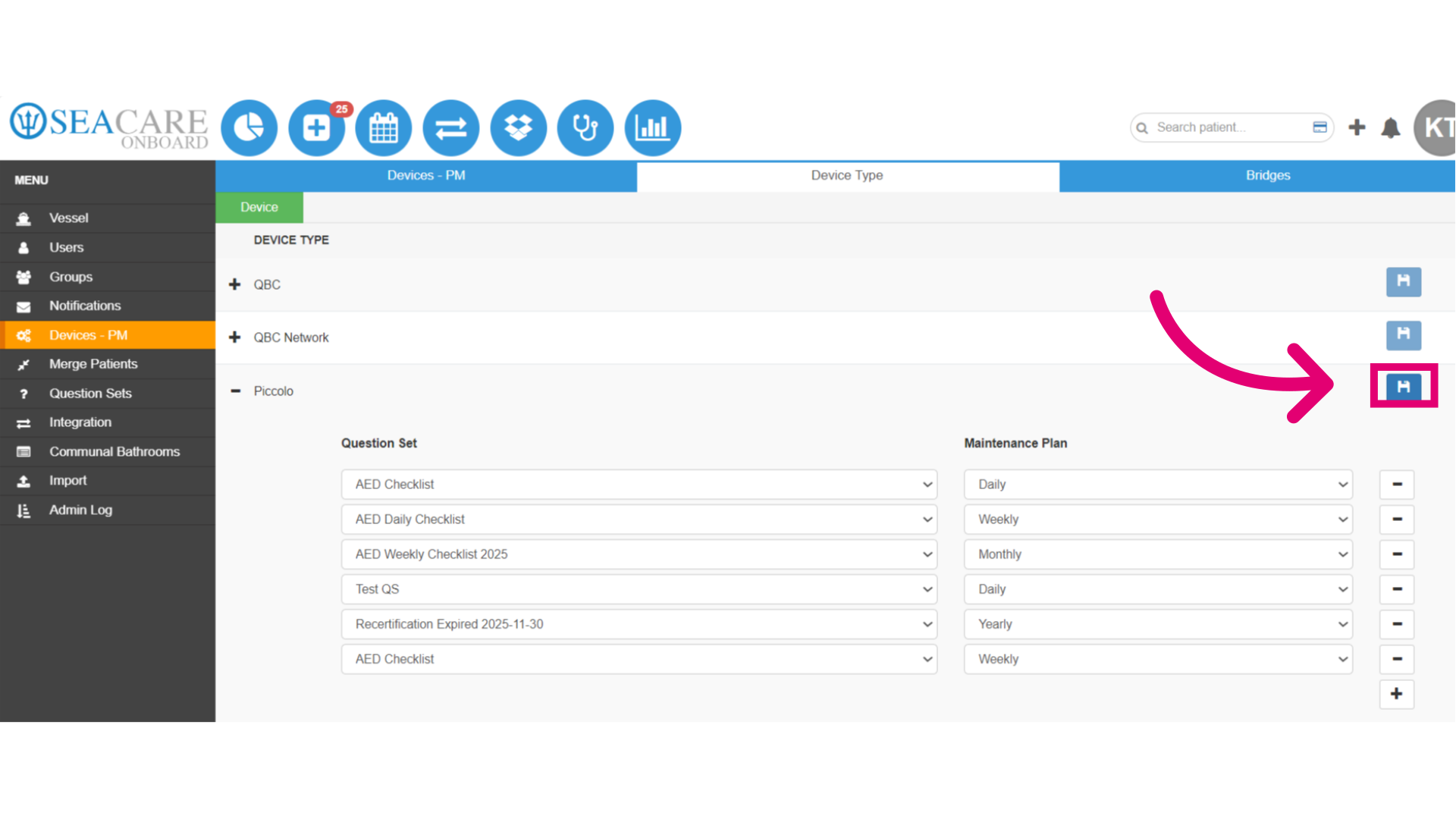Open the Yearly maintenance plan dropdown
Viewport: 1456px width, 819px height.
point(1158,624)
